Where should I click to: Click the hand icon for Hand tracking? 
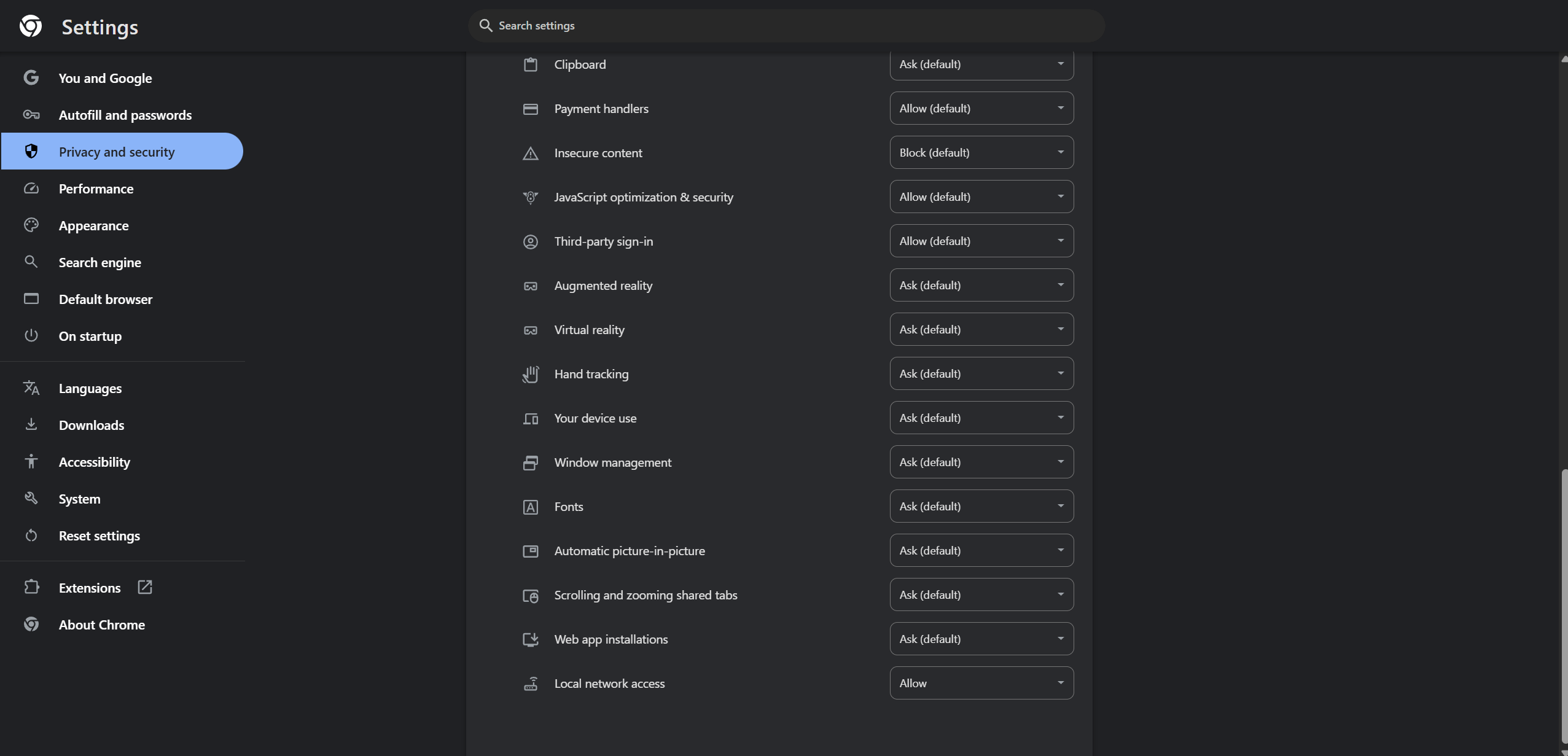click(x=531, y=374)
